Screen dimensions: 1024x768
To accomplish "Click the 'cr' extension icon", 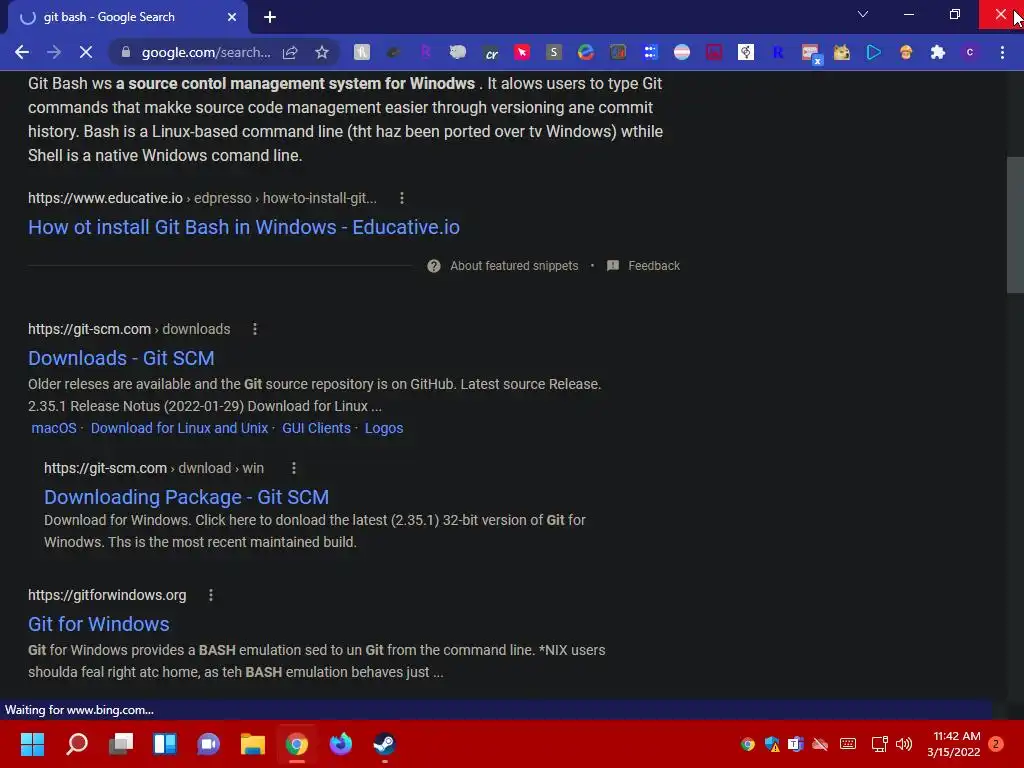I will (x=490, y=52).
